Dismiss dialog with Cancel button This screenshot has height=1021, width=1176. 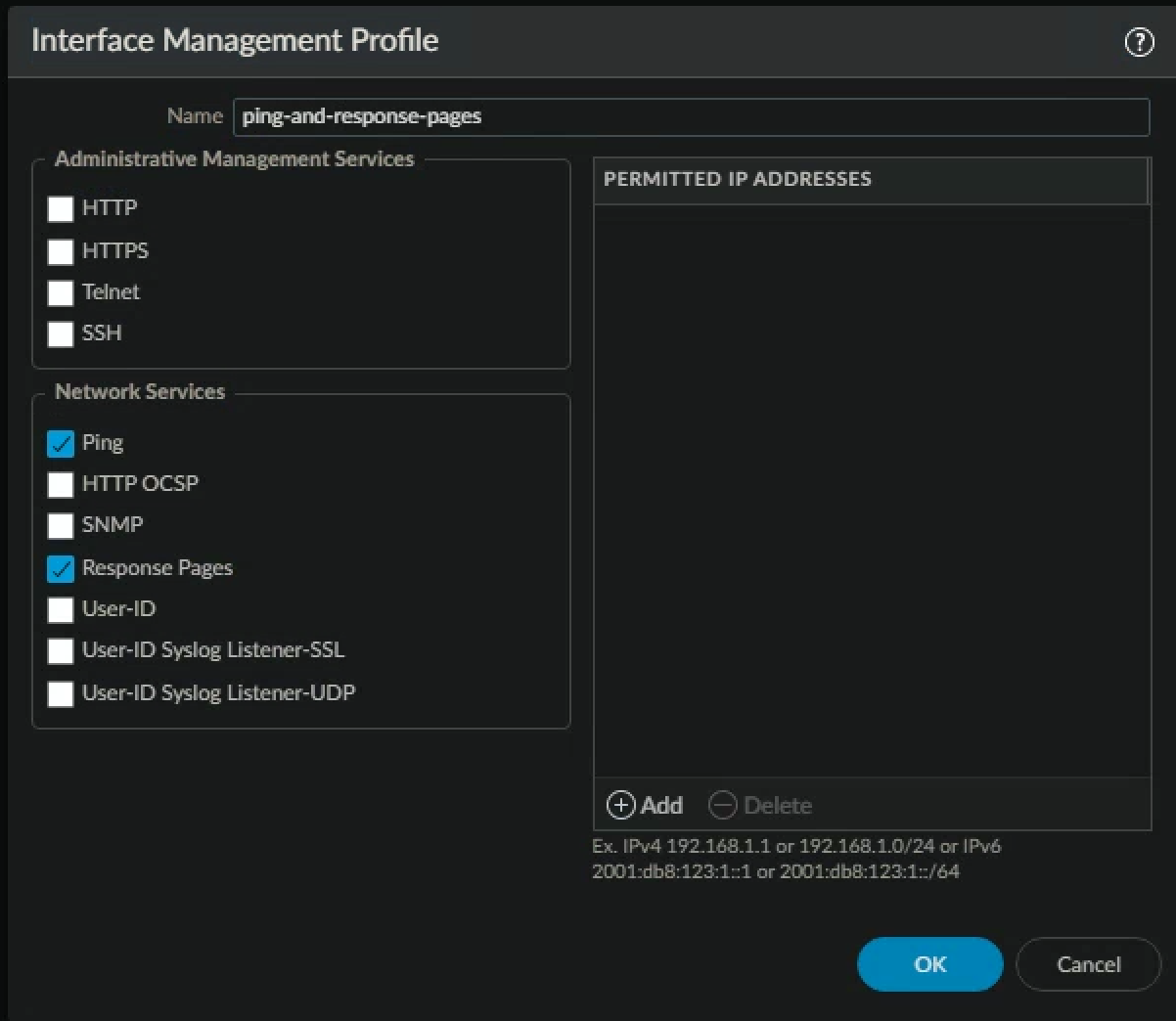(1088, 964)
